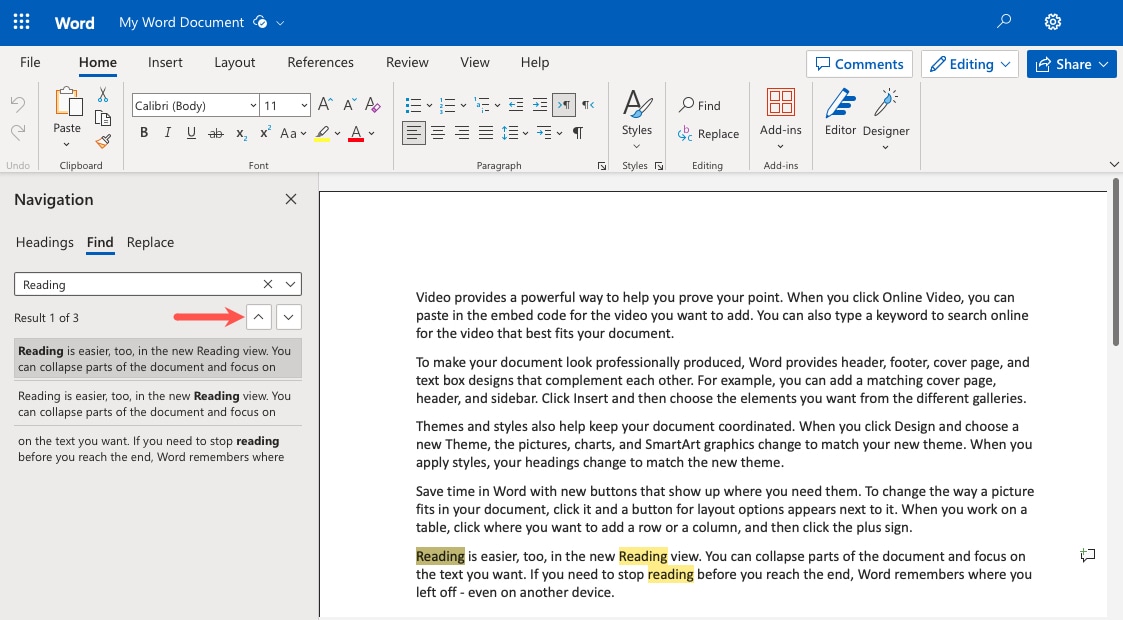Open the Comments panel

(x=858, y=63)
